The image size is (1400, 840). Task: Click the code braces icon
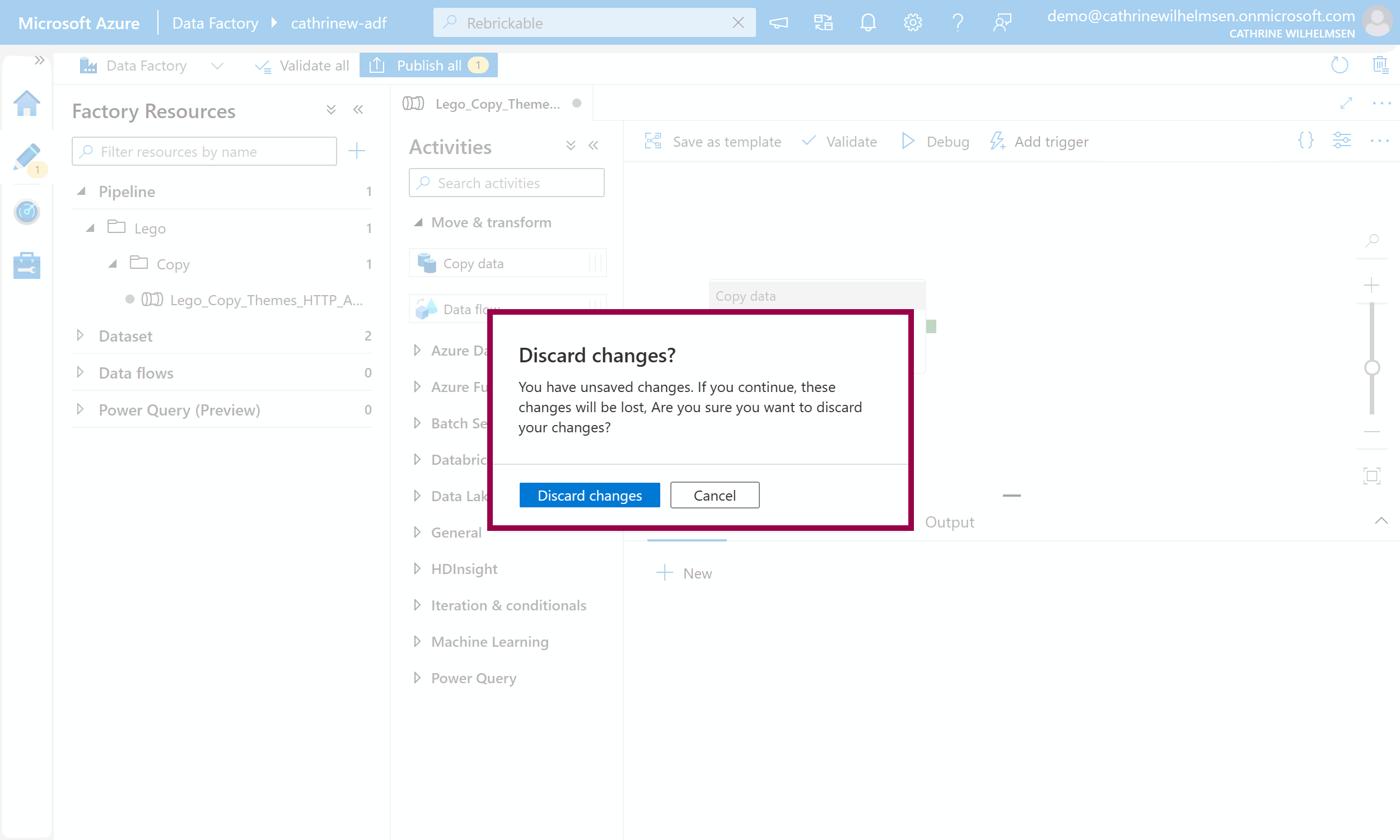pyautogui.click(x=1305, y=141)
